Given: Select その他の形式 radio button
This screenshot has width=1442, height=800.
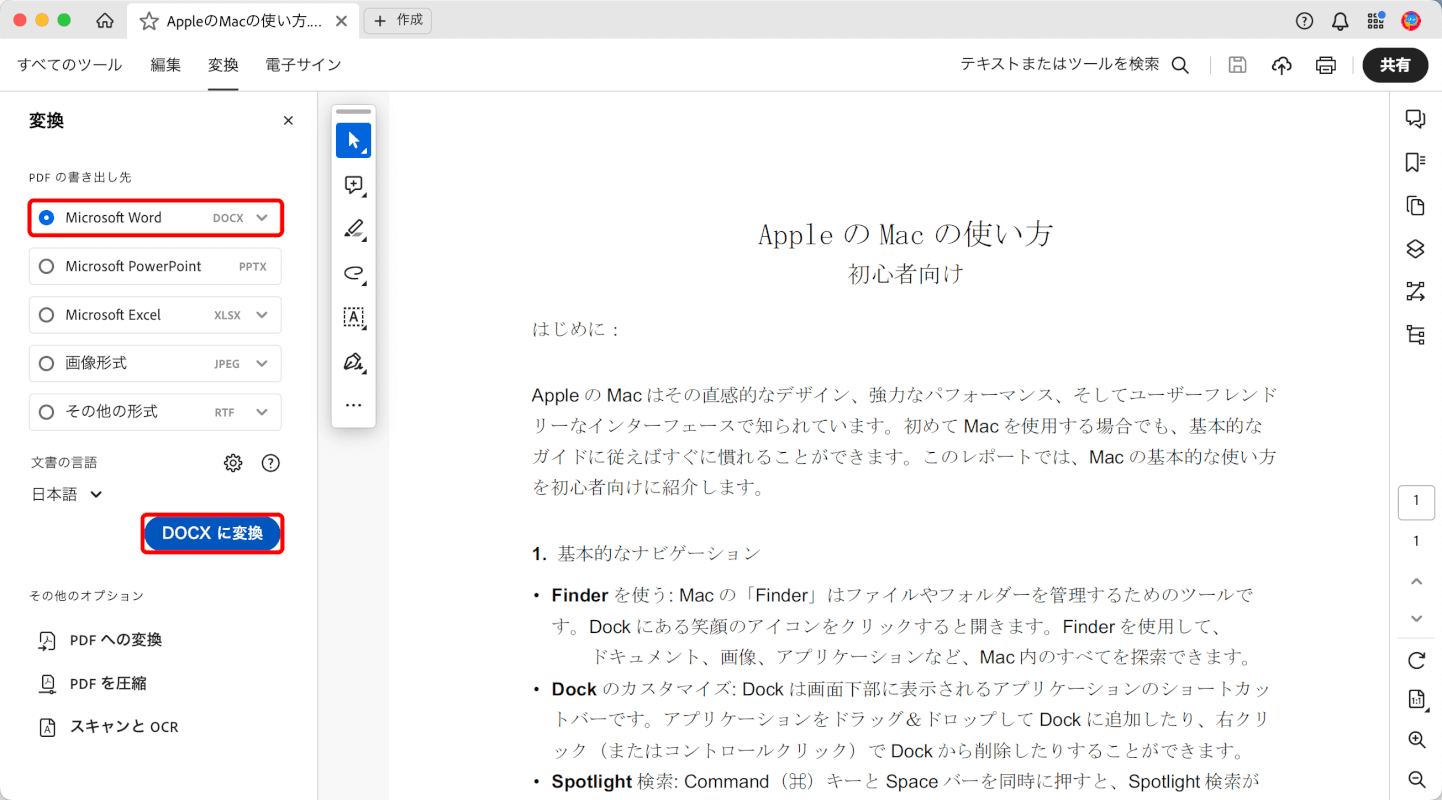Looking at the screenshot, I should tap(46, 412).
